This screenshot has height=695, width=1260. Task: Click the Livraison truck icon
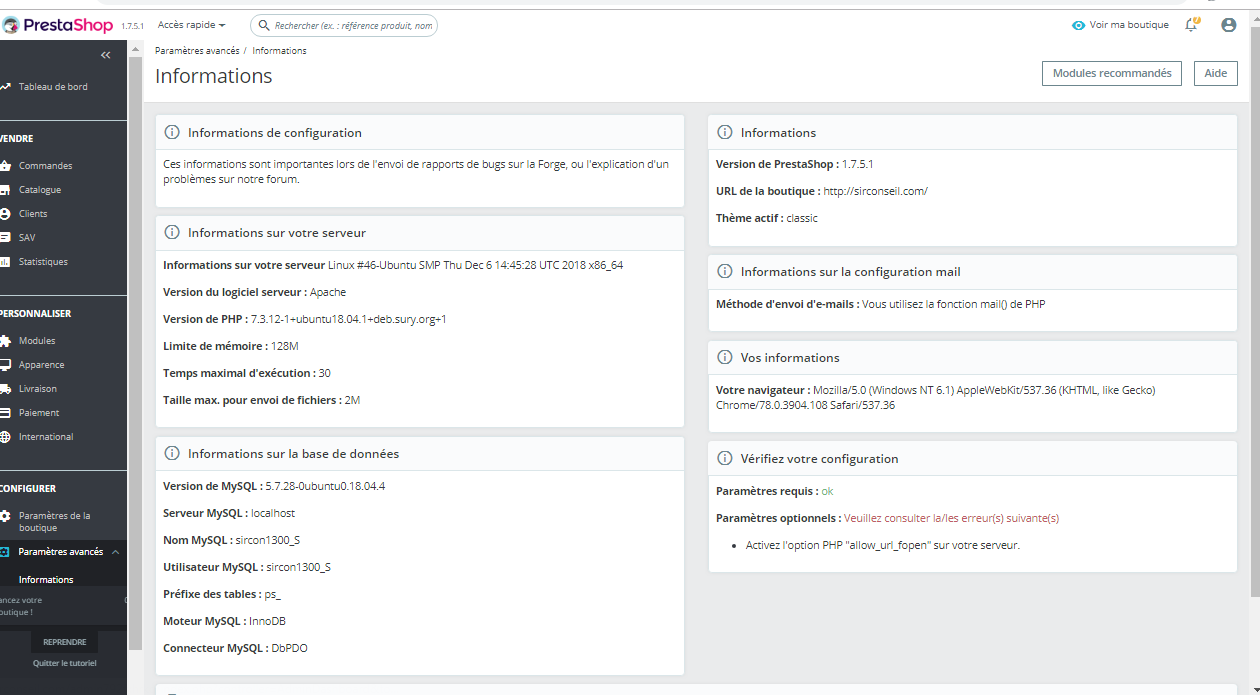[x=5, y=389]
